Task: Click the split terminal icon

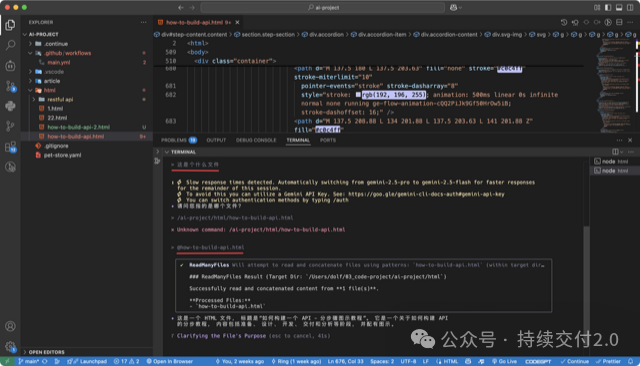Action: 615,152
